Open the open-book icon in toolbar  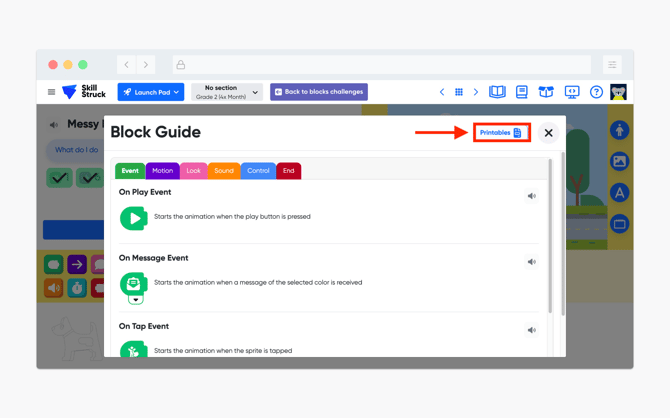497,92
